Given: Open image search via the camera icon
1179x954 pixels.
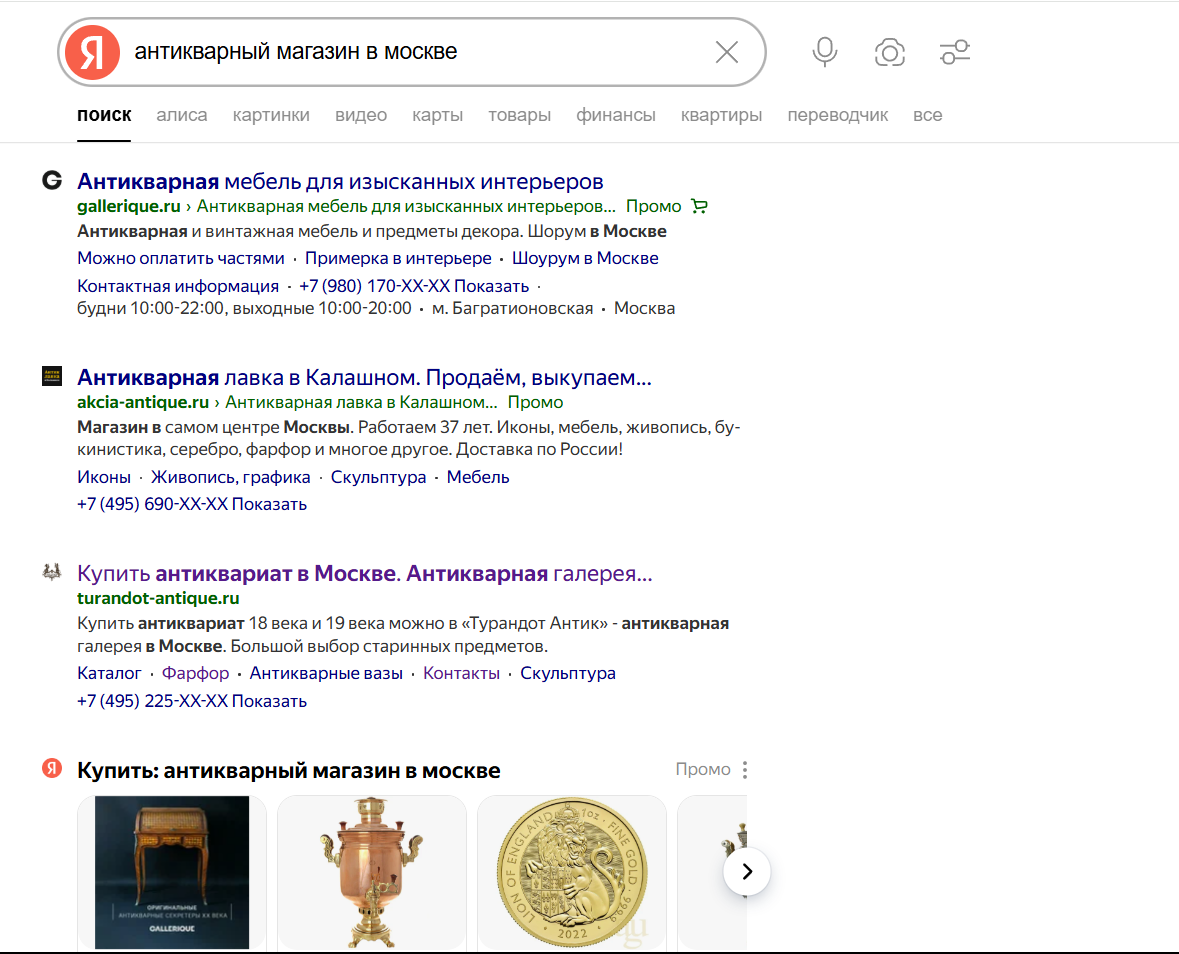Looking at the screenshot, I should click(x=890, y=53).
